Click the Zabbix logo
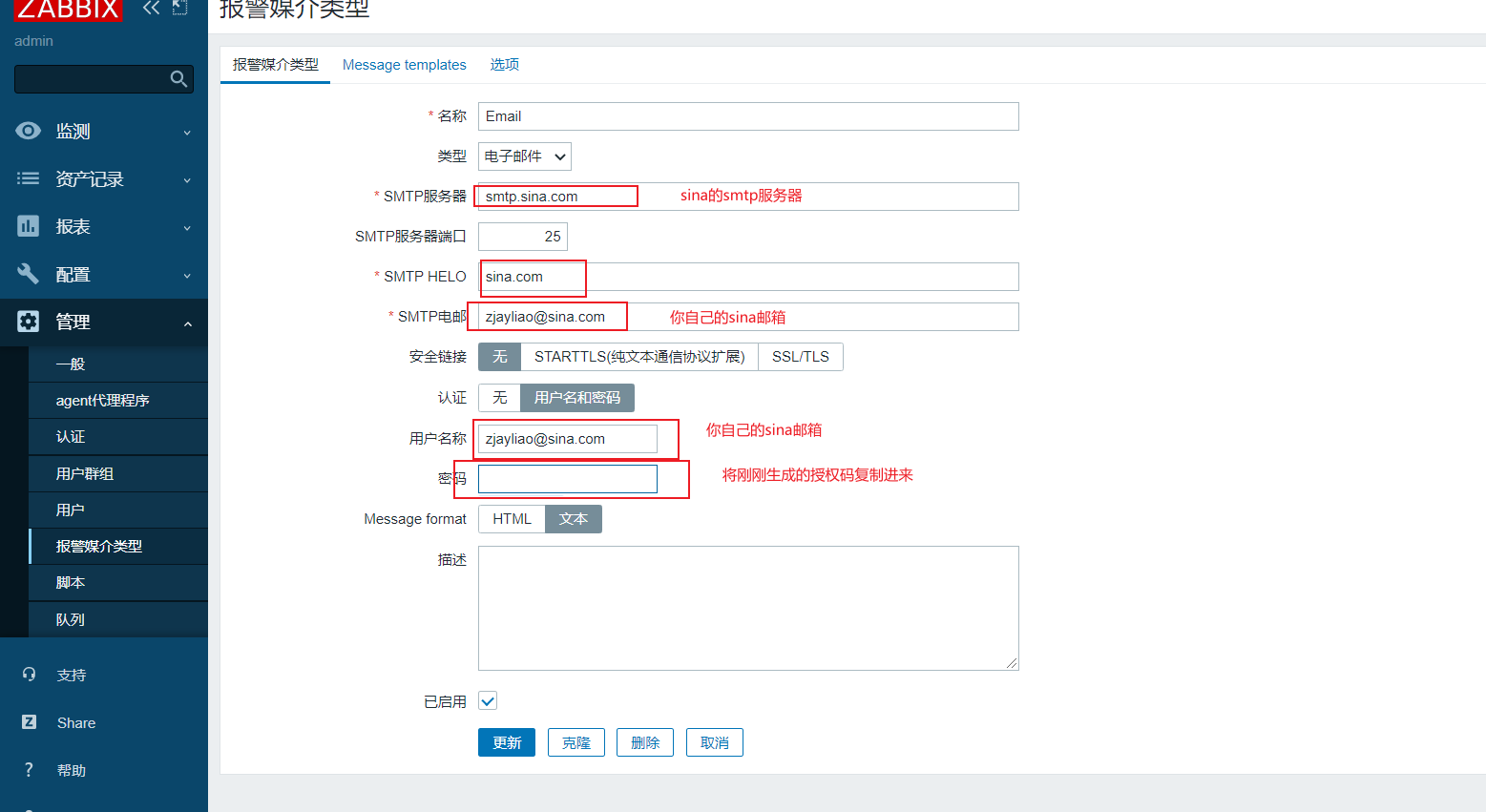The image size is (1486, 812). (x=68, y=10)
